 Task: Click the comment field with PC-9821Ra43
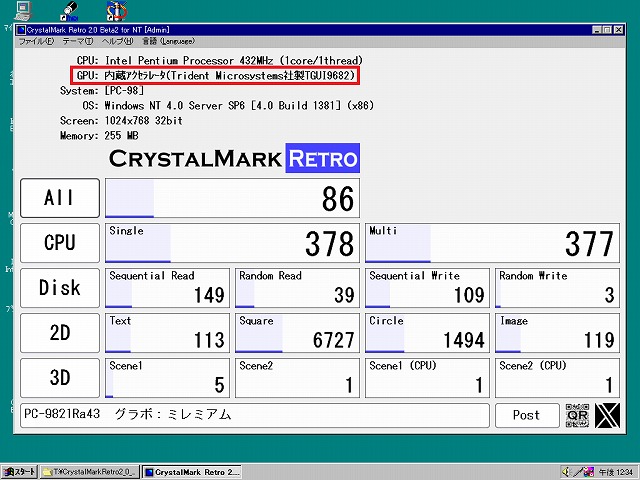pos(255,415)
